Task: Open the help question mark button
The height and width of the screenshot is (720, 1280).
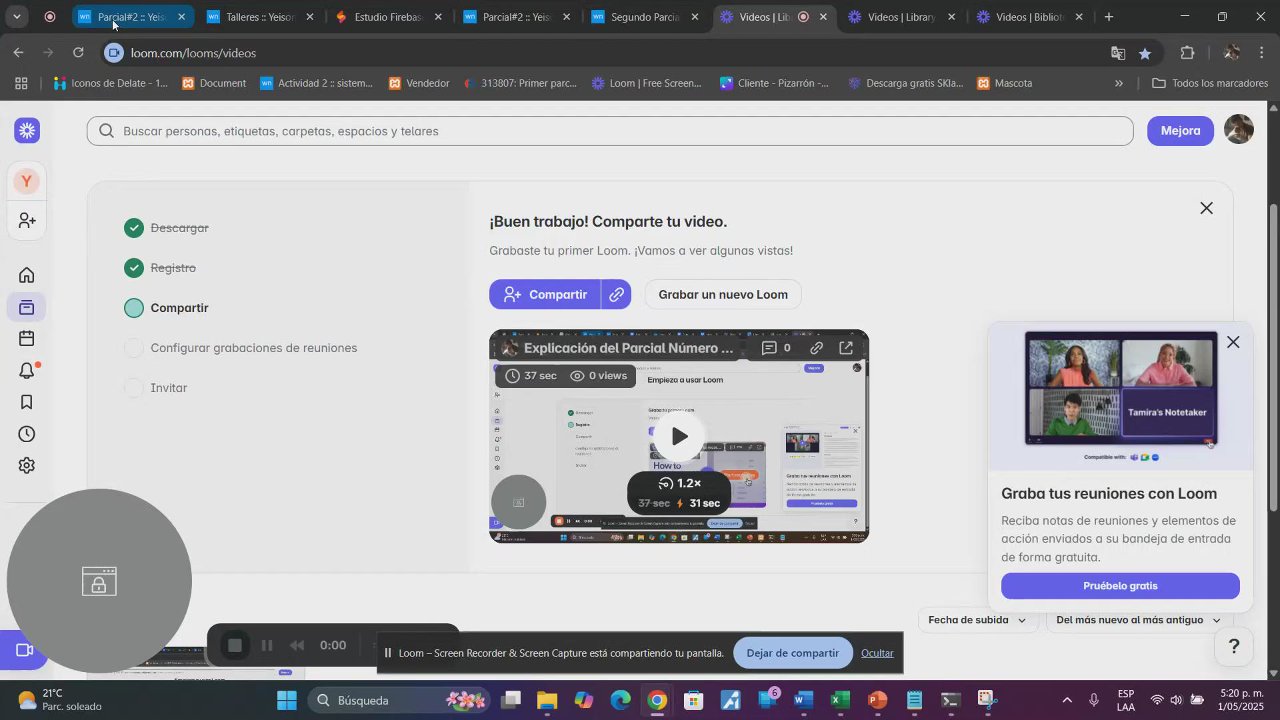Action: (x=1234, y=647)
